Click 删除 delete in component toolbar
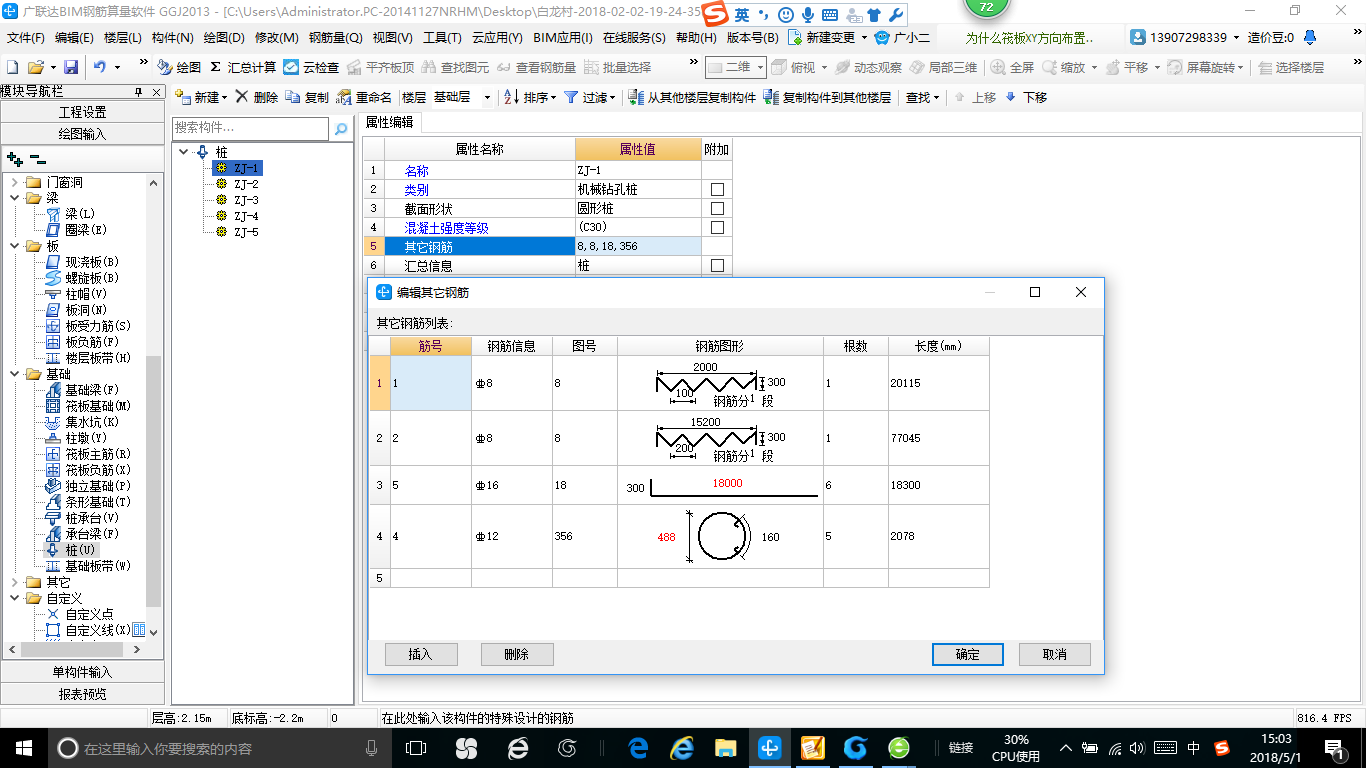The image size is (1366, 768). (x=257, y=97)
